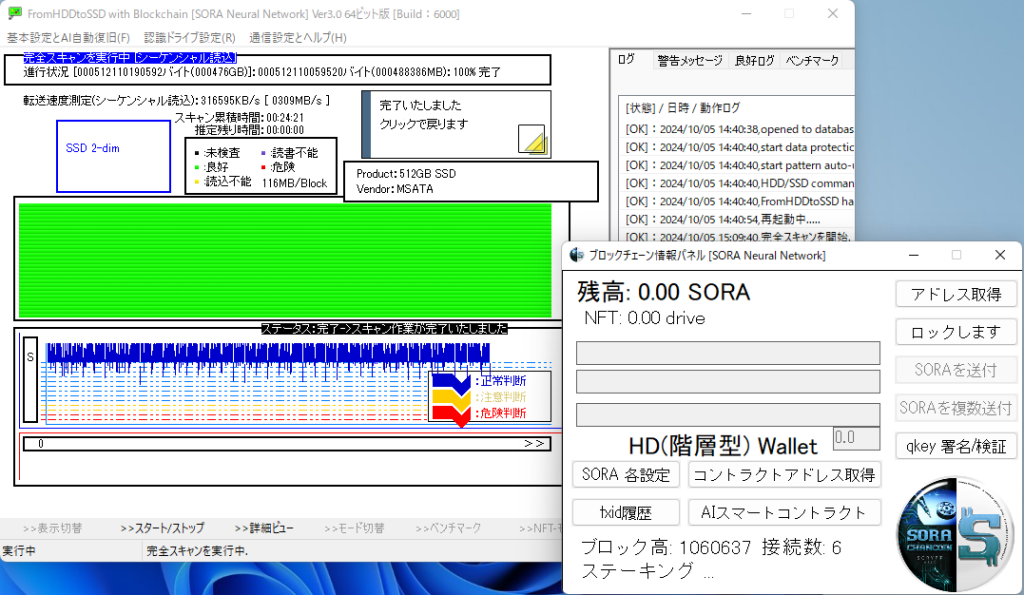Click スキャン累積時間: 00:24:21 text
Viewport: 1024px width, 595px height.
point(239,118)
